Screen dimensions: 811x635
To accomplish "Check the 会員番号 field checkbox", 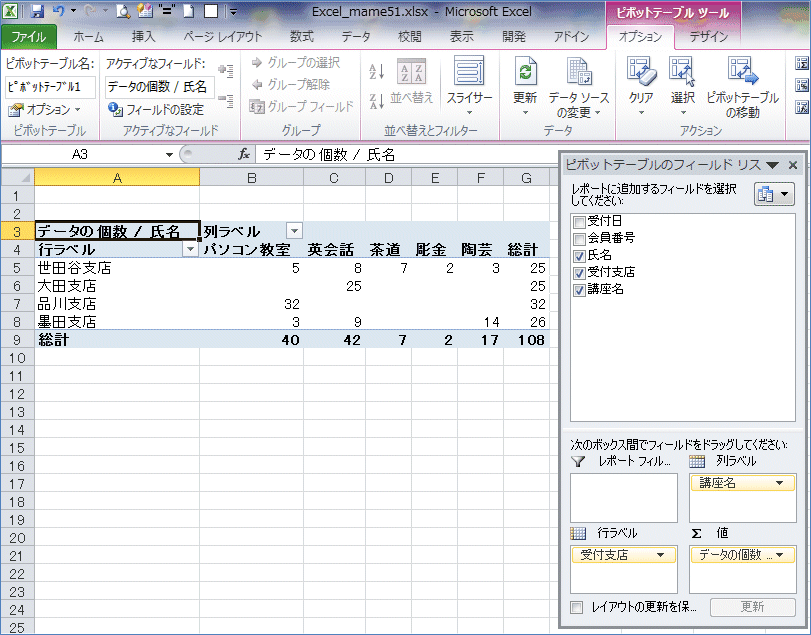I will (578, 238).
